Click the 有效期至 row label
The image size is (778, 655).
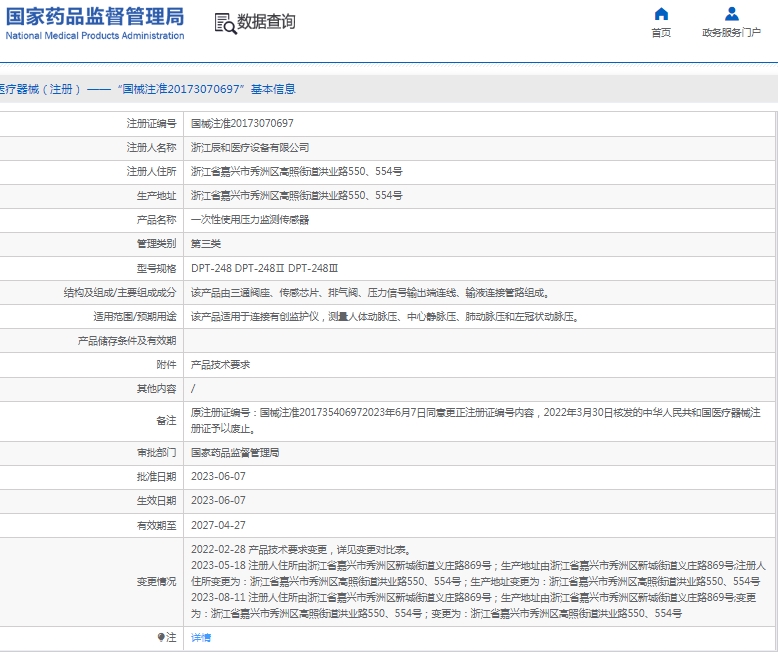click(x=156, y=525)
